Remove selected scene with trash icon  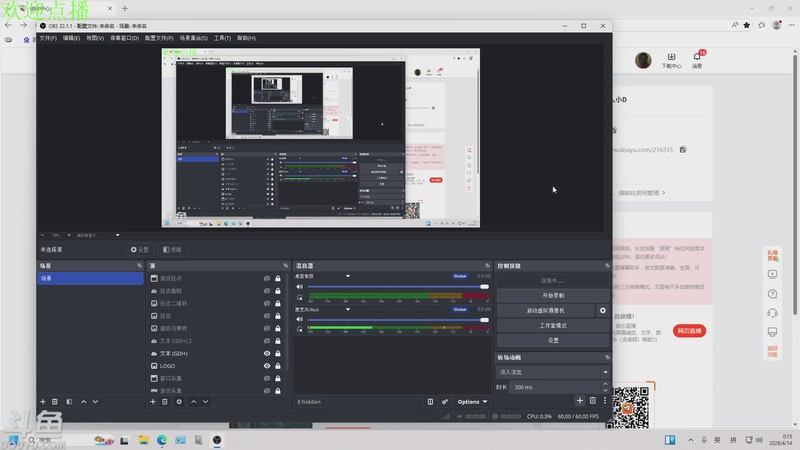pyautogui.click(x=55, y=402)
